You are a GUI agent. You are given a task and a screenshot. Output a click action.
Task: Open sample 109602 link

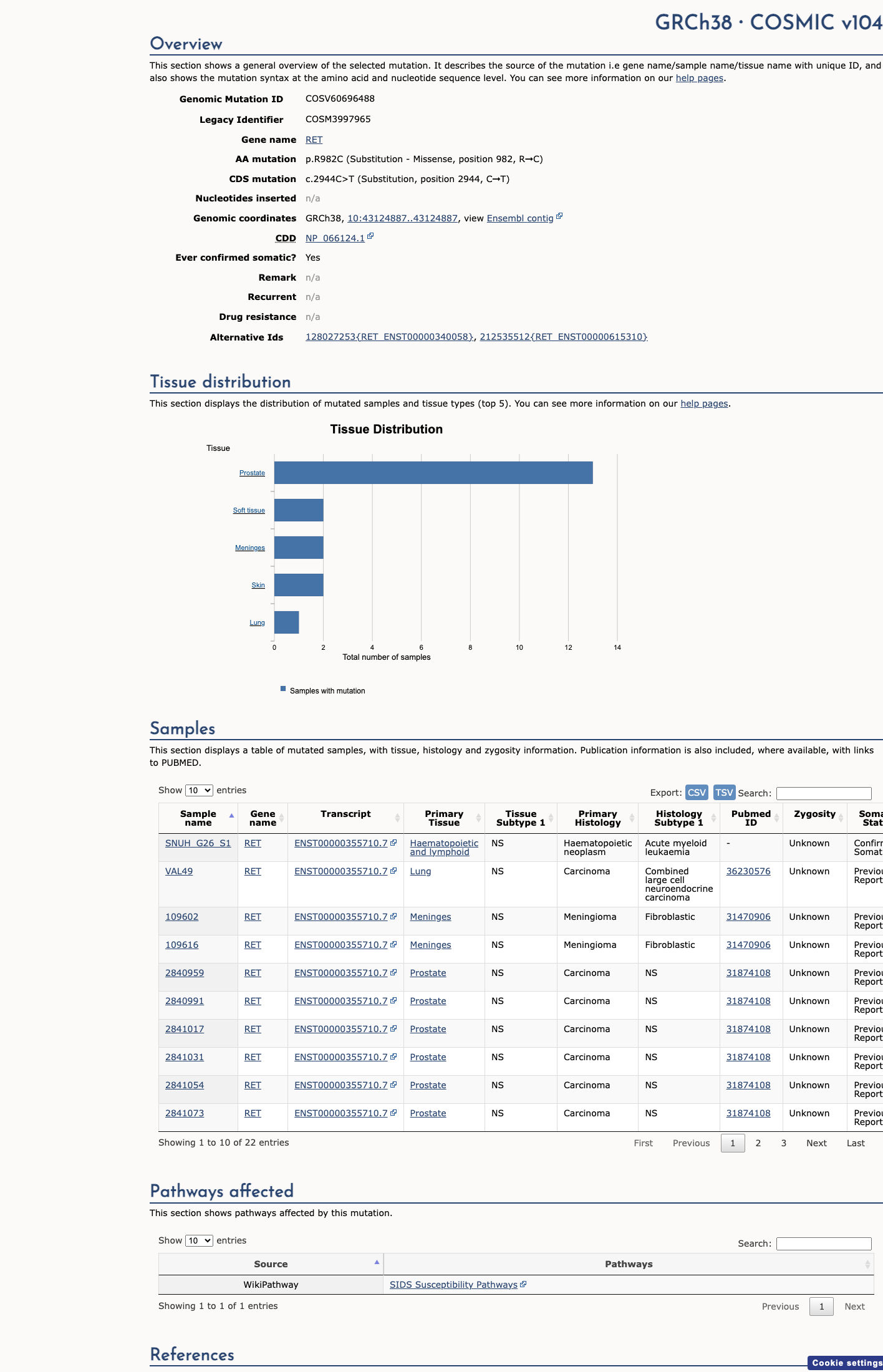coord(181,917)
